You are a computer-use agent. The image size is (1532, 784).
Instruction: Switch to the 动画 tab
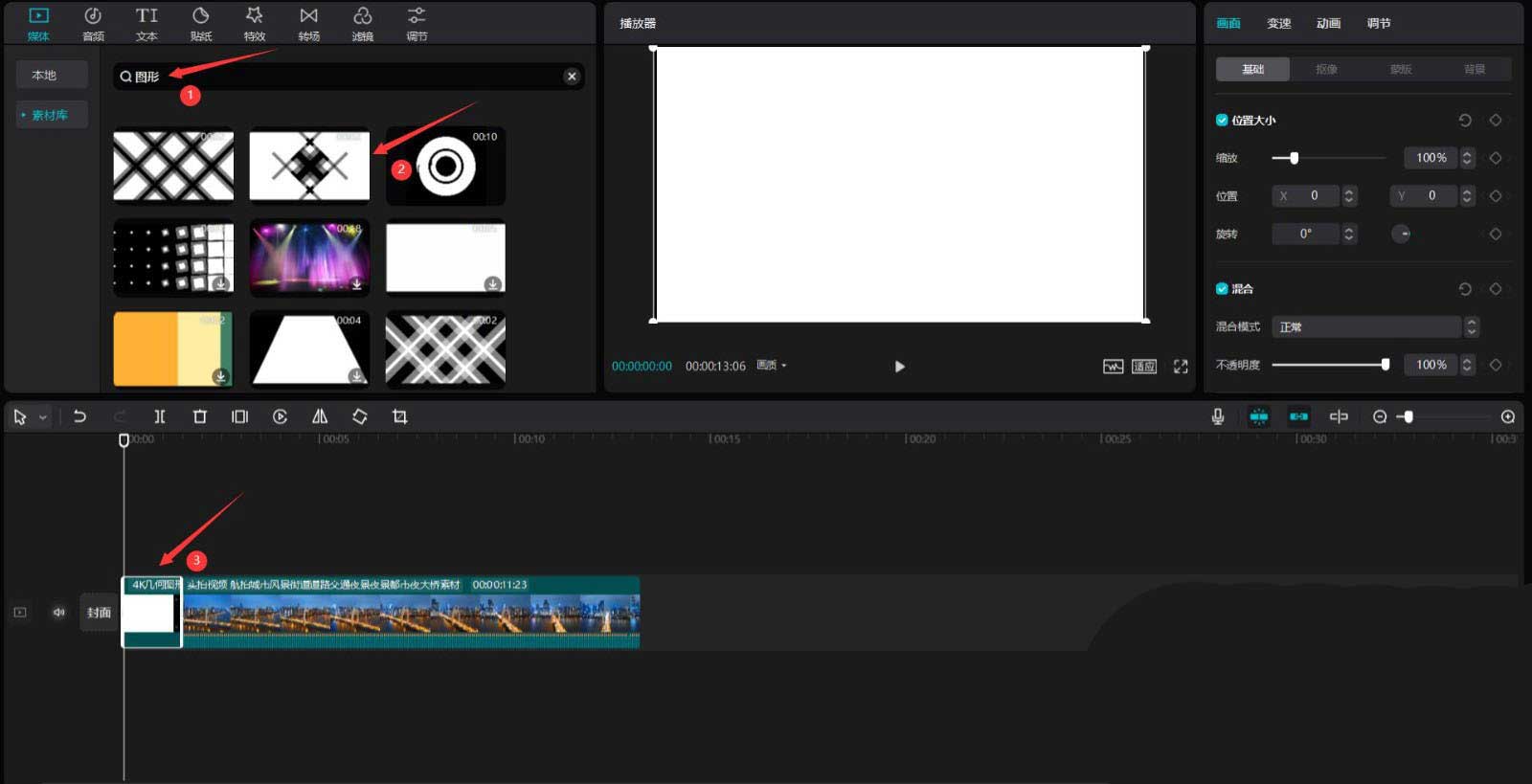tap(1328, 23)
